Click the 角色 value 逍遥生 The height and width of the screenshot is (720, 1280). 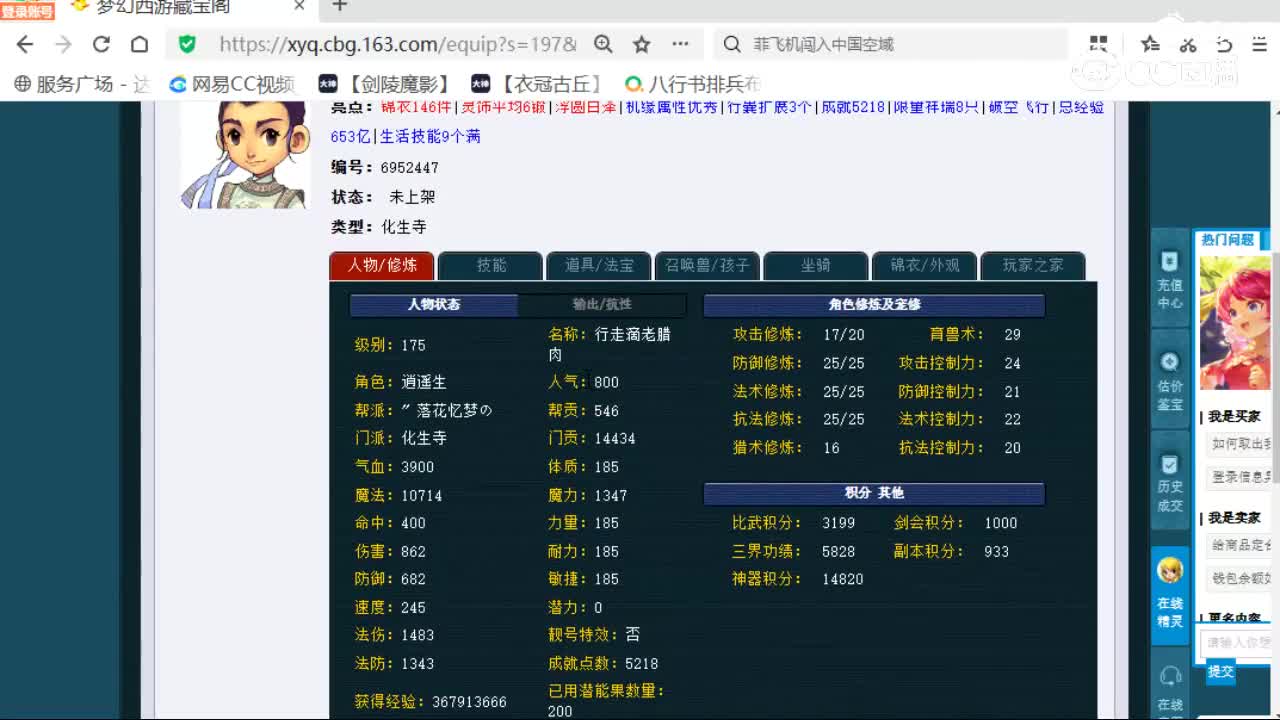[x=424, y=382]
